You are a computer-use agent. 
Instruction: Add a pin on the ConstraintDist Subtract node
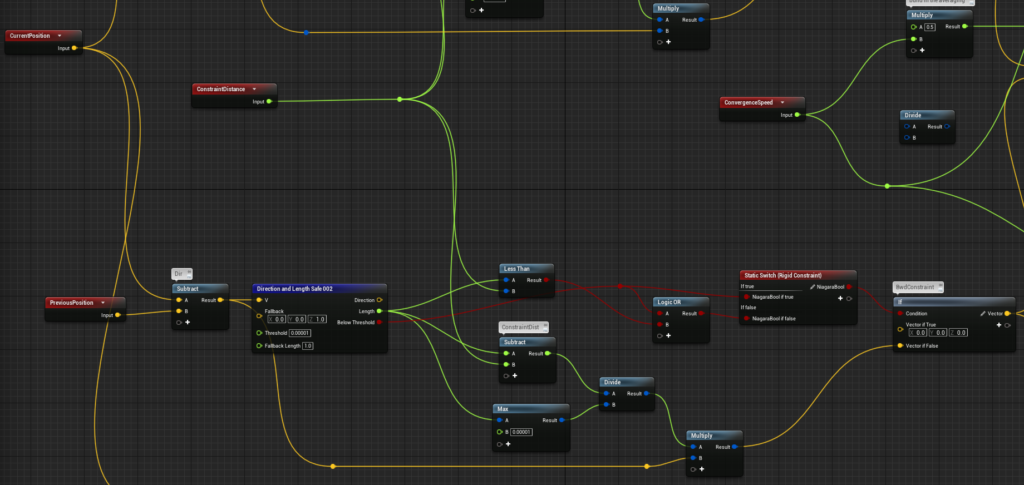[x=515, y=376]
